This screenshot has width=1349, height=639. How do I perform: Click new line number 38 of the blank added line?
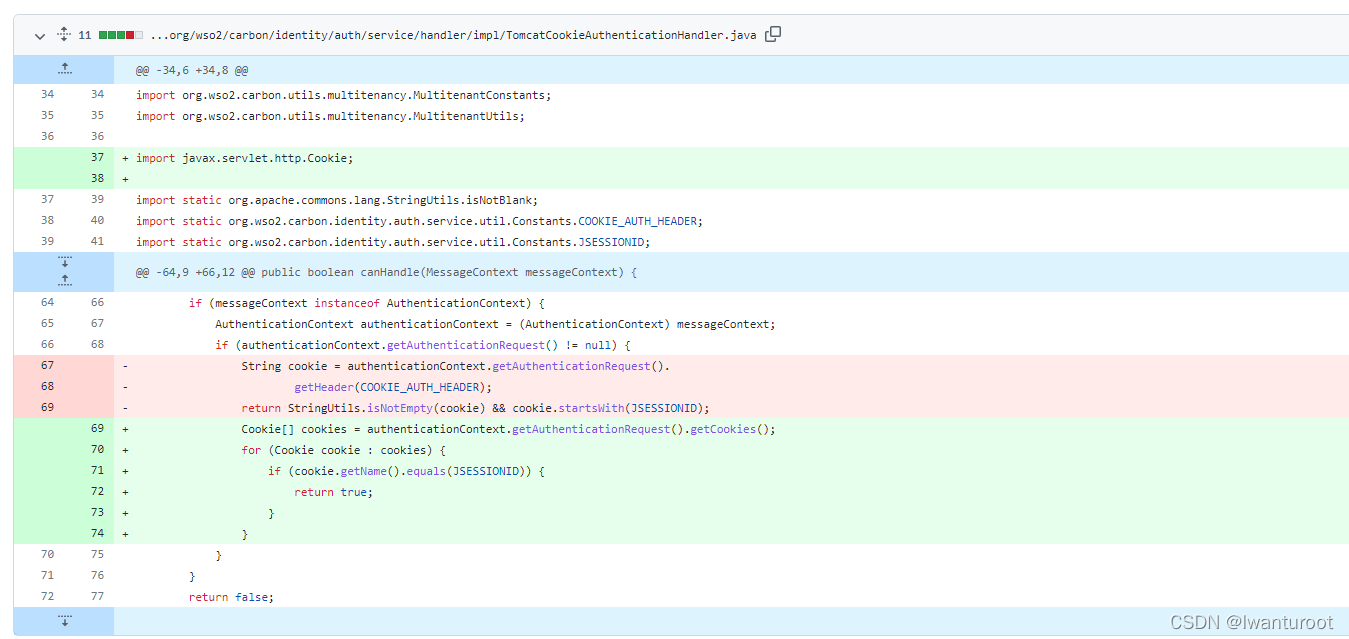pos(97,179)
